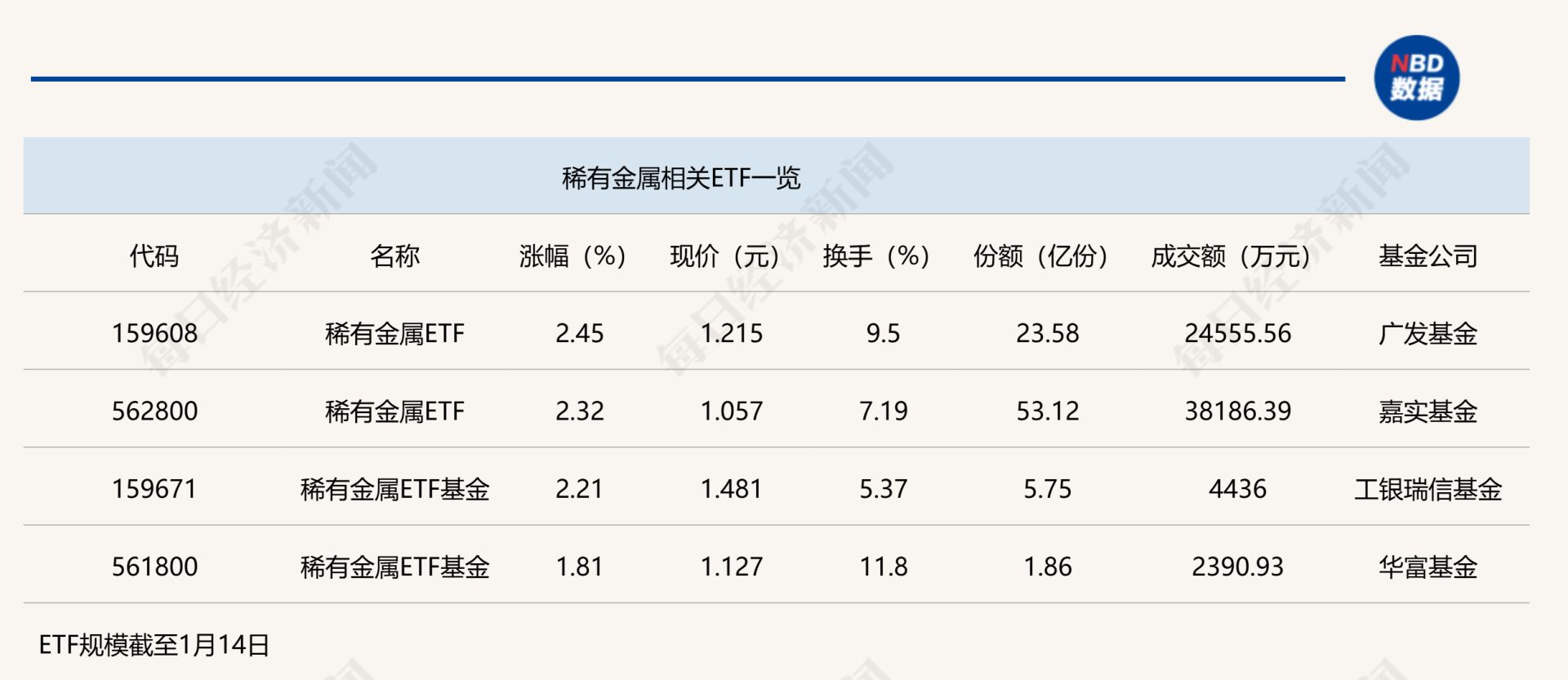The width and height of the screenshot is (1568, 680).
Task: Click fund code 562800
Action: tap(154, 411)
